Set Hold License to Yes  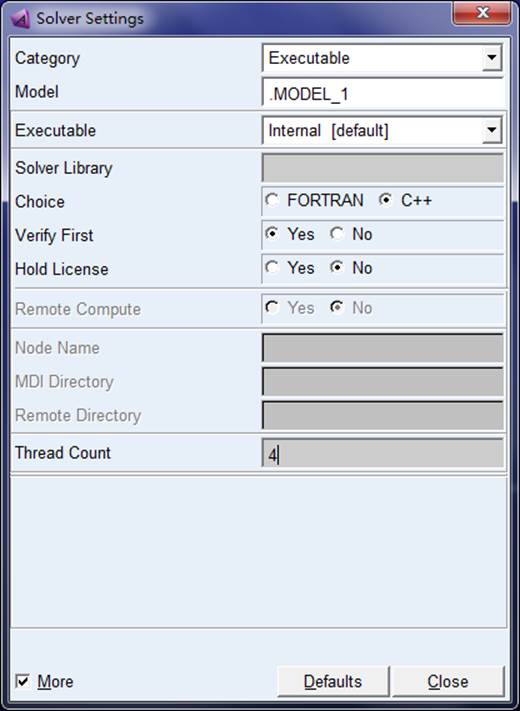[x=272, y=268]
